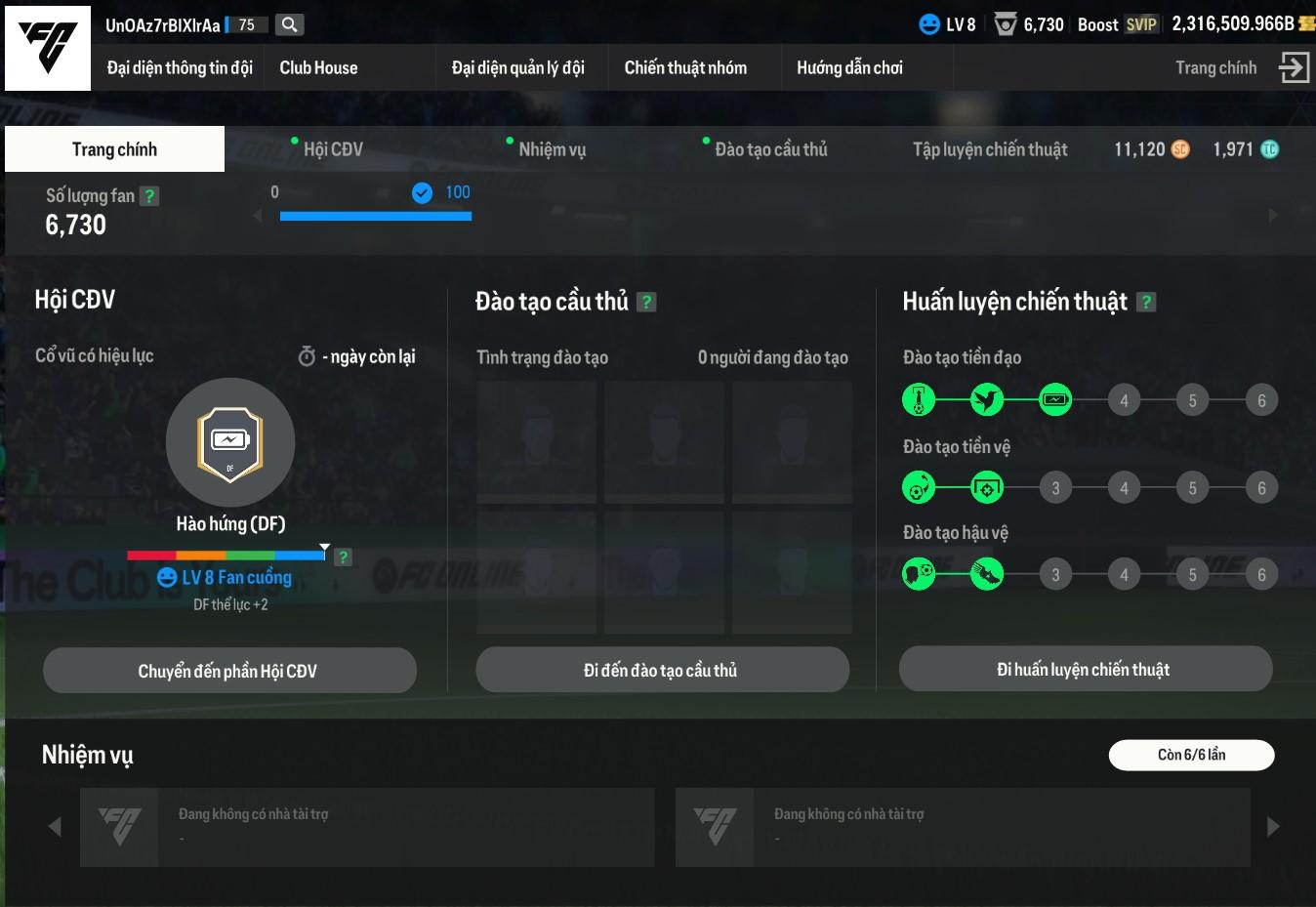Click the stopwatch icon next to ngày còn lại
The image size is (1316, 907).
click(307, 356)
